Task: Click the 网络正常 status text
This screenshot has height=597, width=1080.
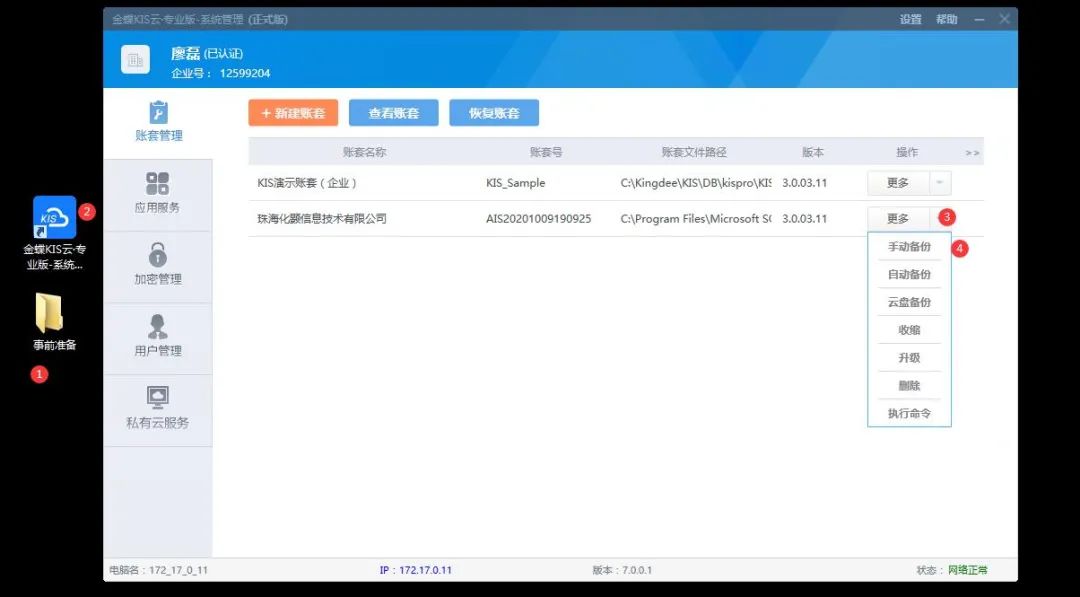Action: [x=968, y=570]
